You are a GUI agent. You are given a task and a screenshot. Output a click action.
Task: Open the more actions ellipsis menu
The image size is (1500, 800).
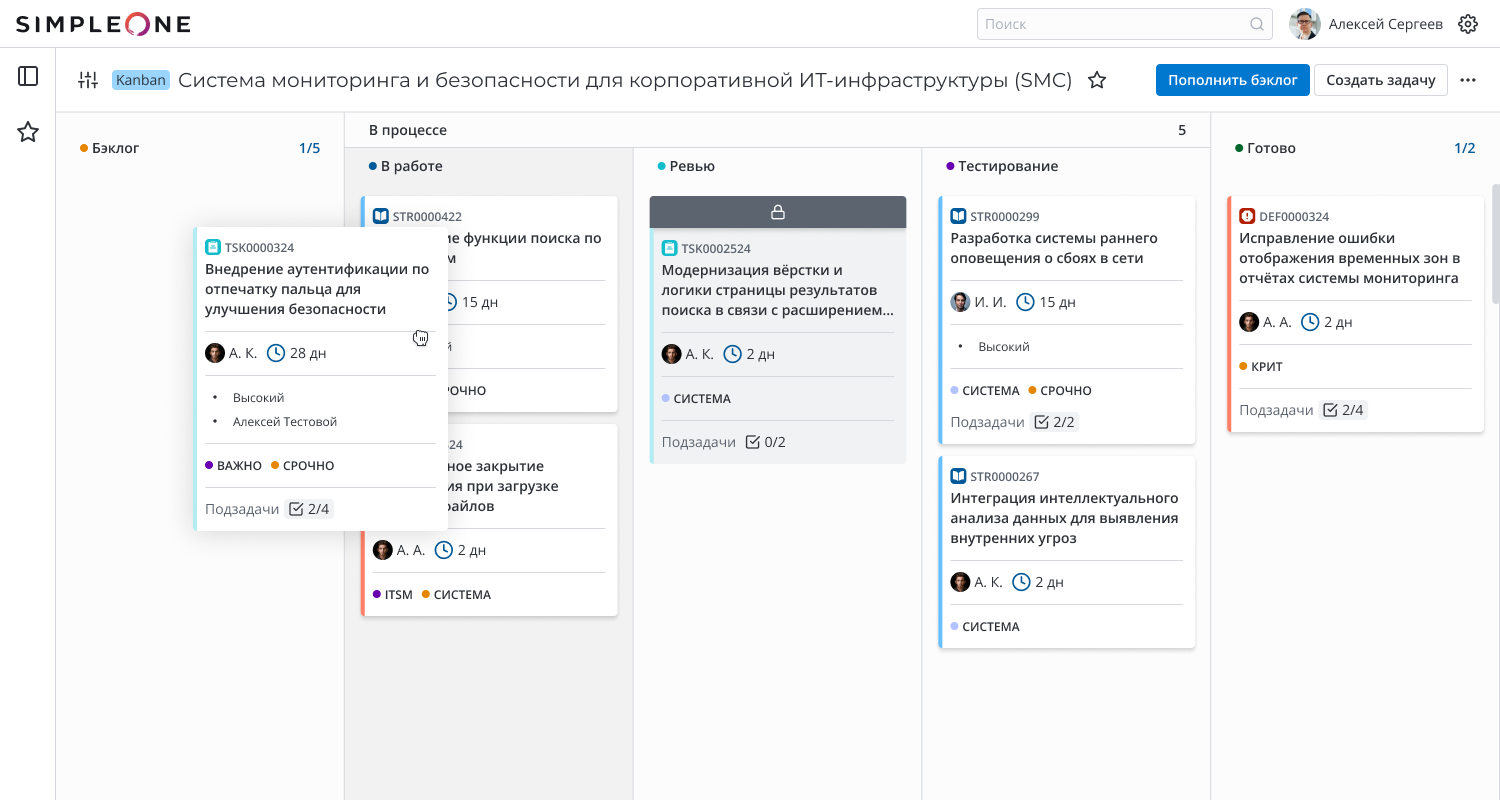coord(1468,79)
